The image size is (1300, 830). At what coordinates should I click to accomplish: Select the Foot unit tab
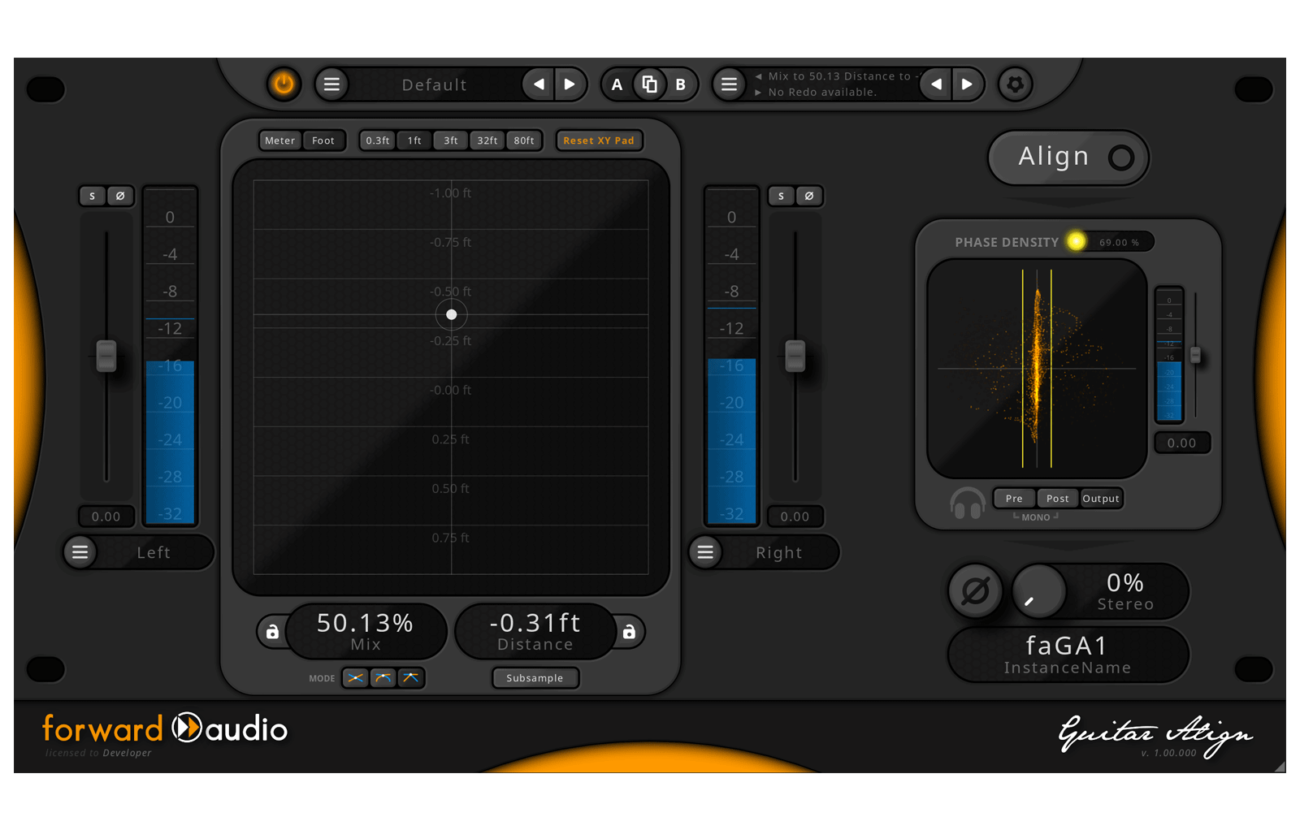[x=323, y=141]
